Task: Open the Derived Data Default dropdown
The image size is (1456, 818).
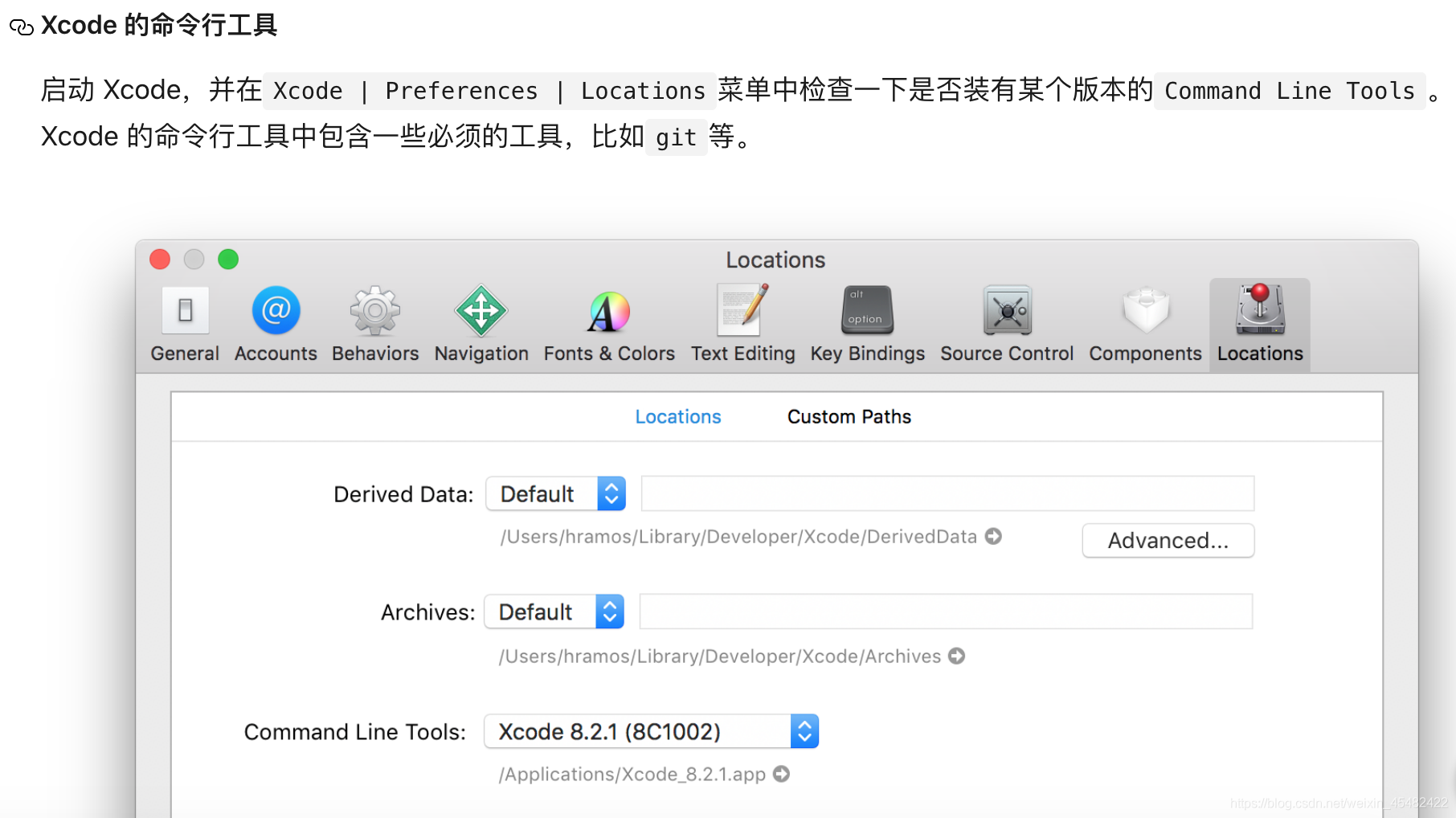Action: click(556, 494)
